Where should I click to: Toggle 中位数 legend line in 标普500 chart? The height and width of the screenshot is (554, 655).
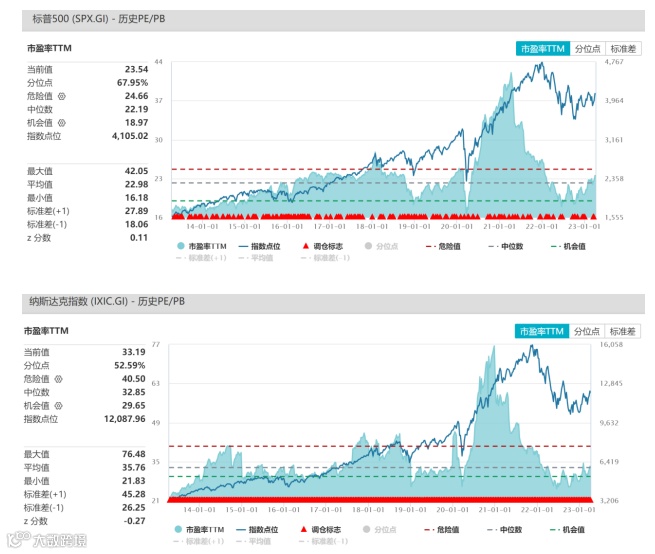[506, 247]
